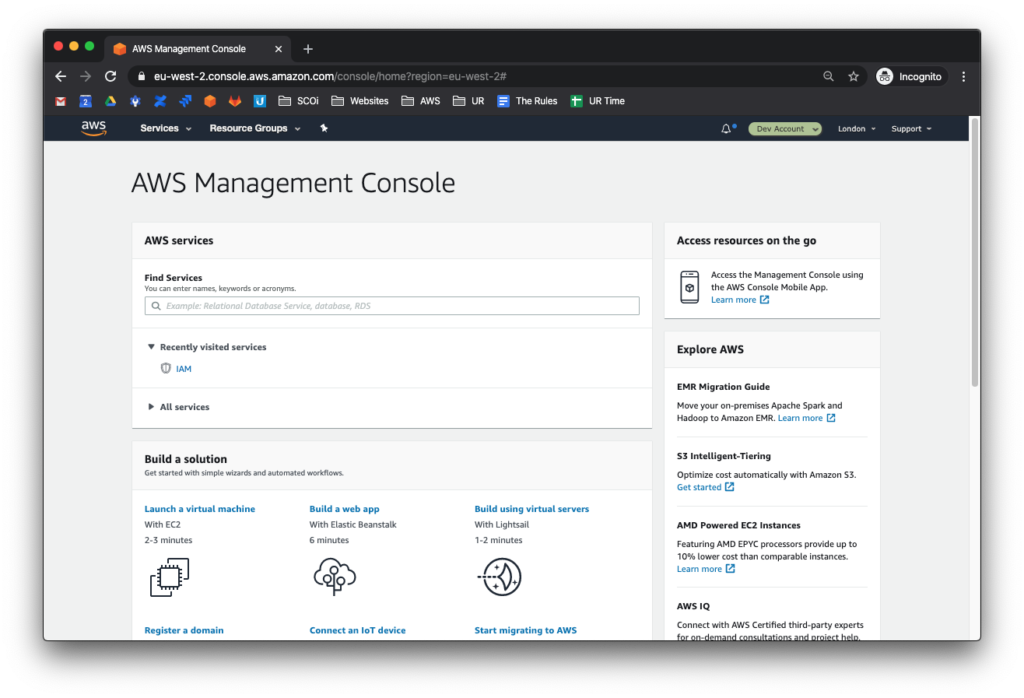Click Register a domain link

[x=184, y=630]
